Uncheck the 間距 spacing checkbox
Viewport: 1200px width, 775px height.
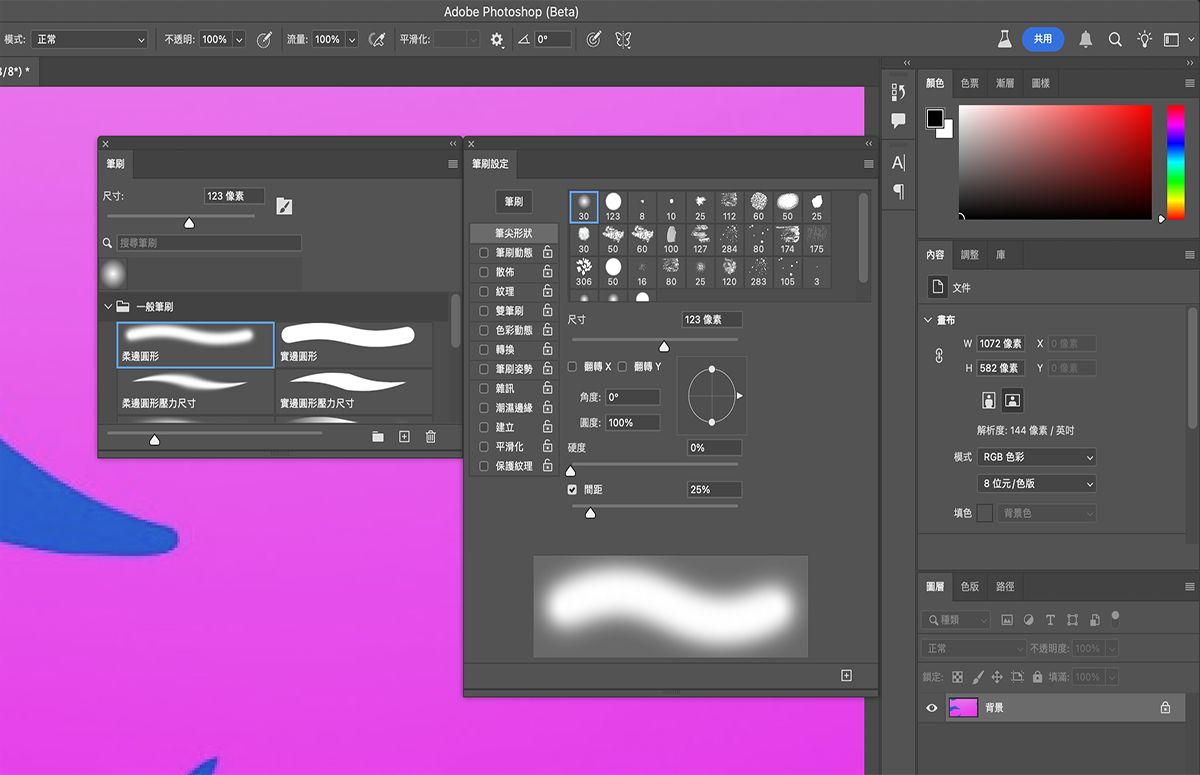tap(573, 490)
